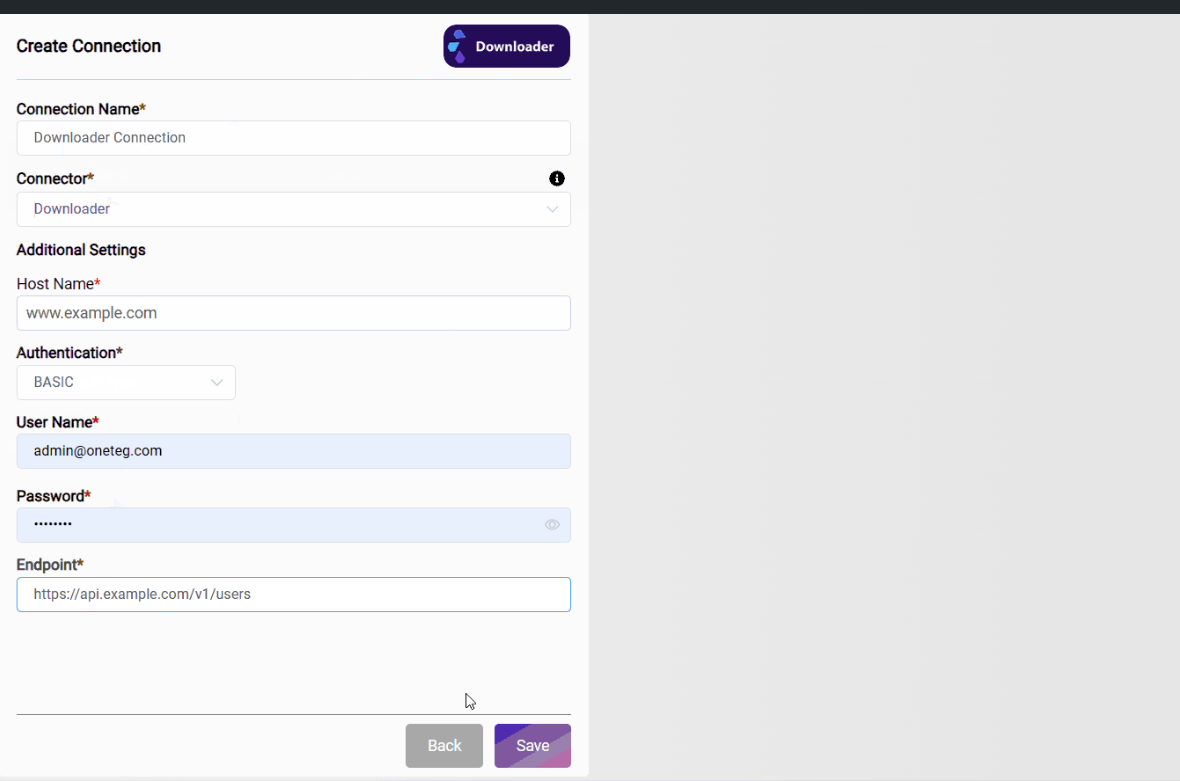
Task: Click the Connector info icon
Action: [x=556, y=178]
